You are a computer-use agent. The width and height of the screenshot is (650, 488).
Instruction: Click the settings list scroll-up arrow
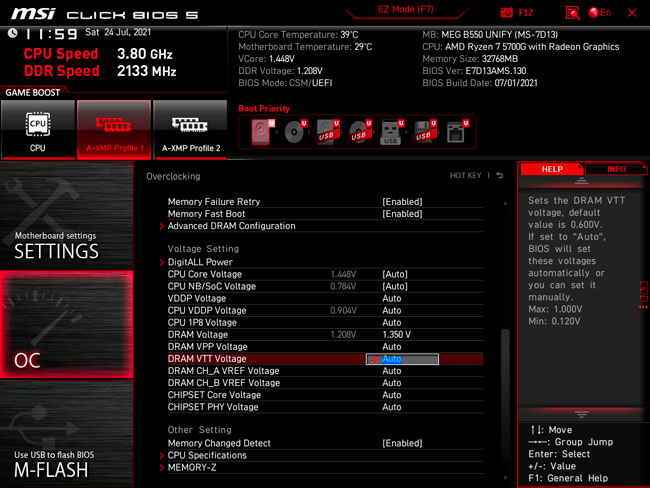pyautogui.click(x=505, y=203)
